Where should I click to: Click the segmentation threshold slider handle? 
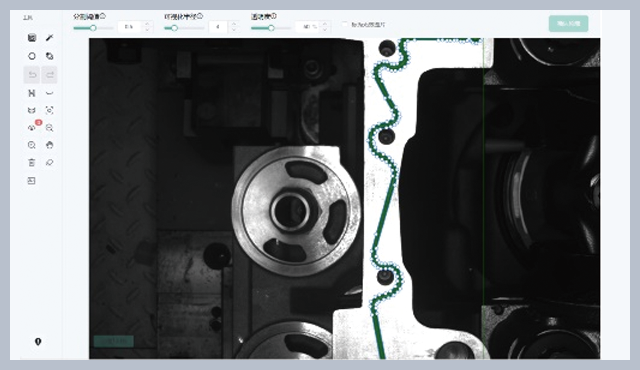93,28
